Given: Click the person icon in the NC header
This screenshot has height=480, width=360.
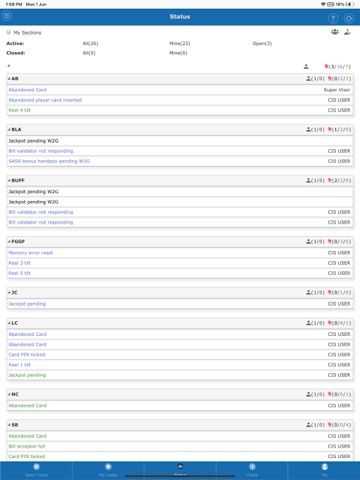Looking at the screenshot, I should point(308,394).
